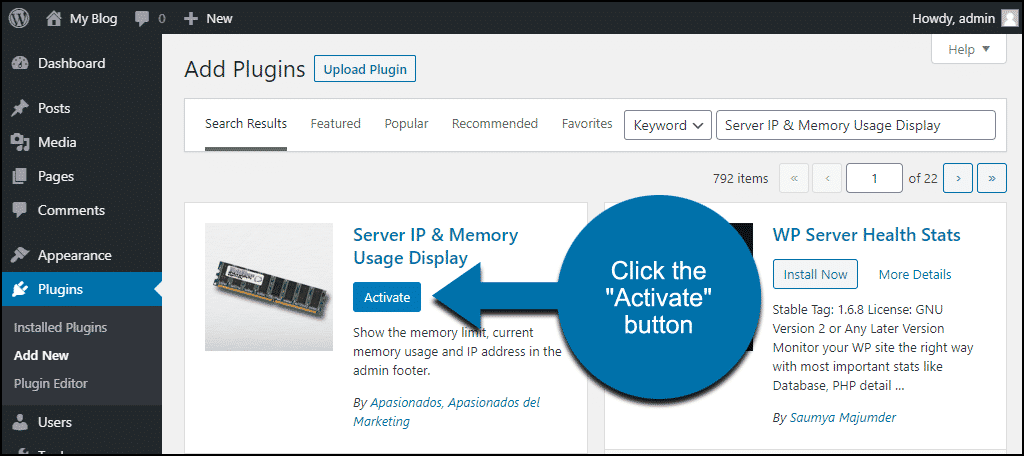This screenshot has height=456, width=1024.
Task: Click the Pages icon in sidebar
Action: tap(20, 176)
